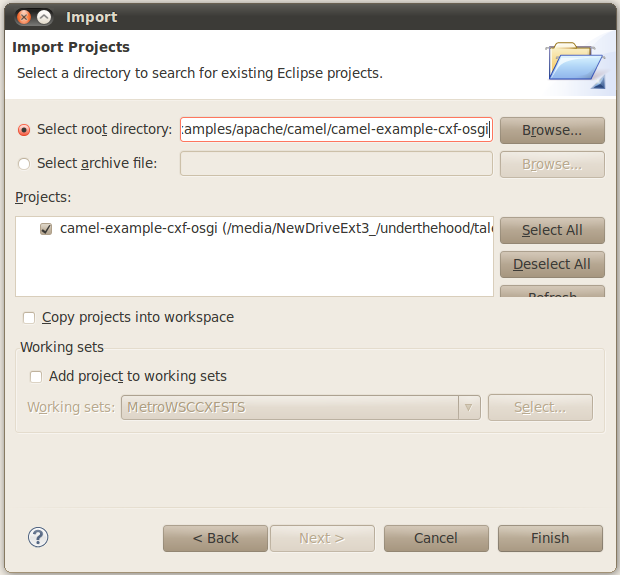Cancel the import dialog

tap(436, 538)
